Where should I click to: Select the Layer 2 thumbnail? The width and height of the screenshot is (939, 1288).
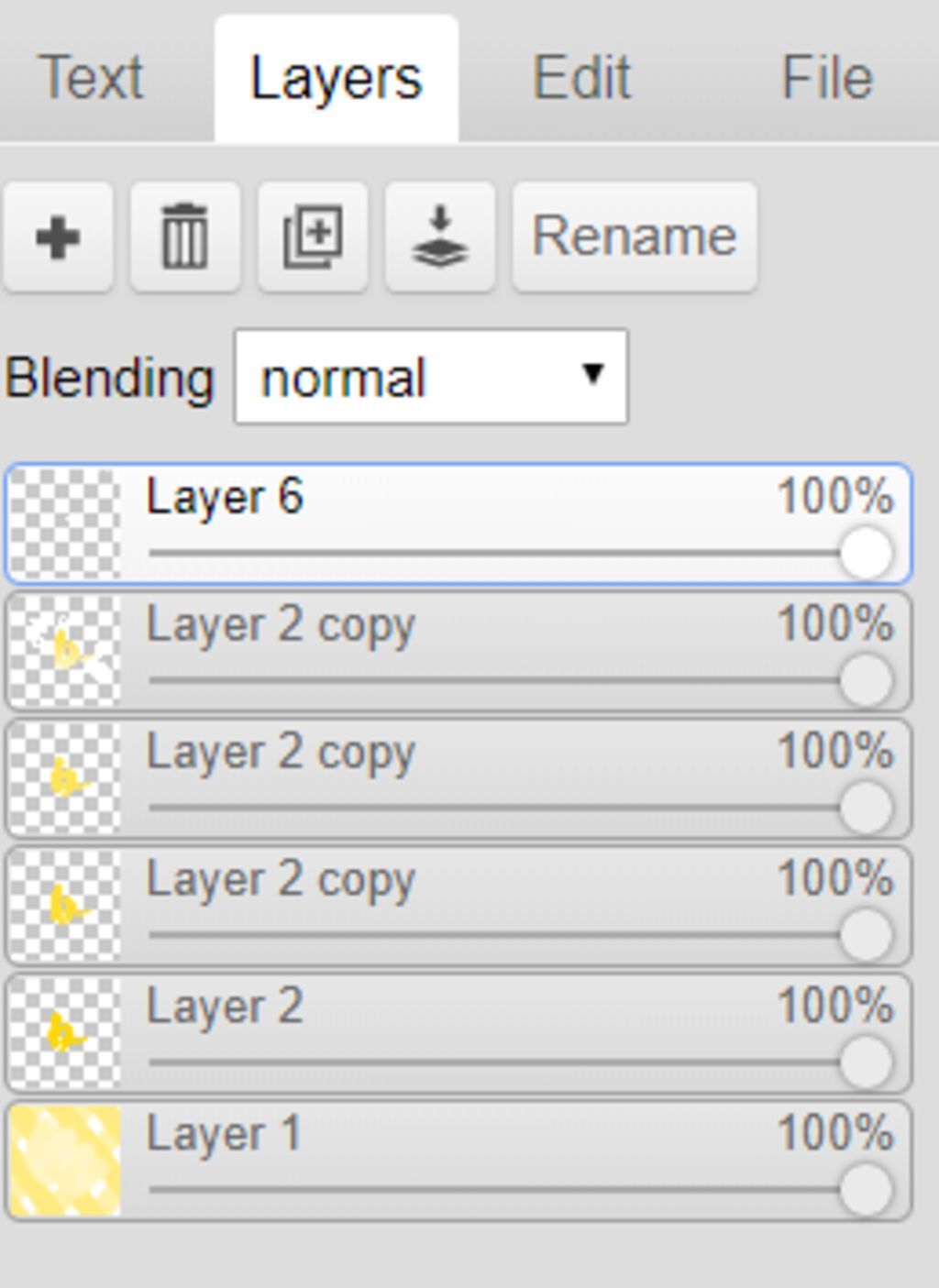65,1033
